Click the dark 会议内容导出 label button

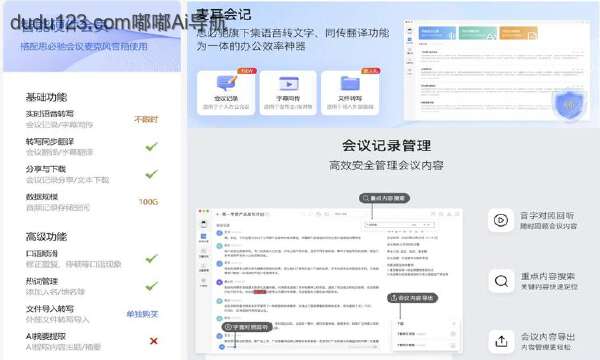click(x=412, y=298)
